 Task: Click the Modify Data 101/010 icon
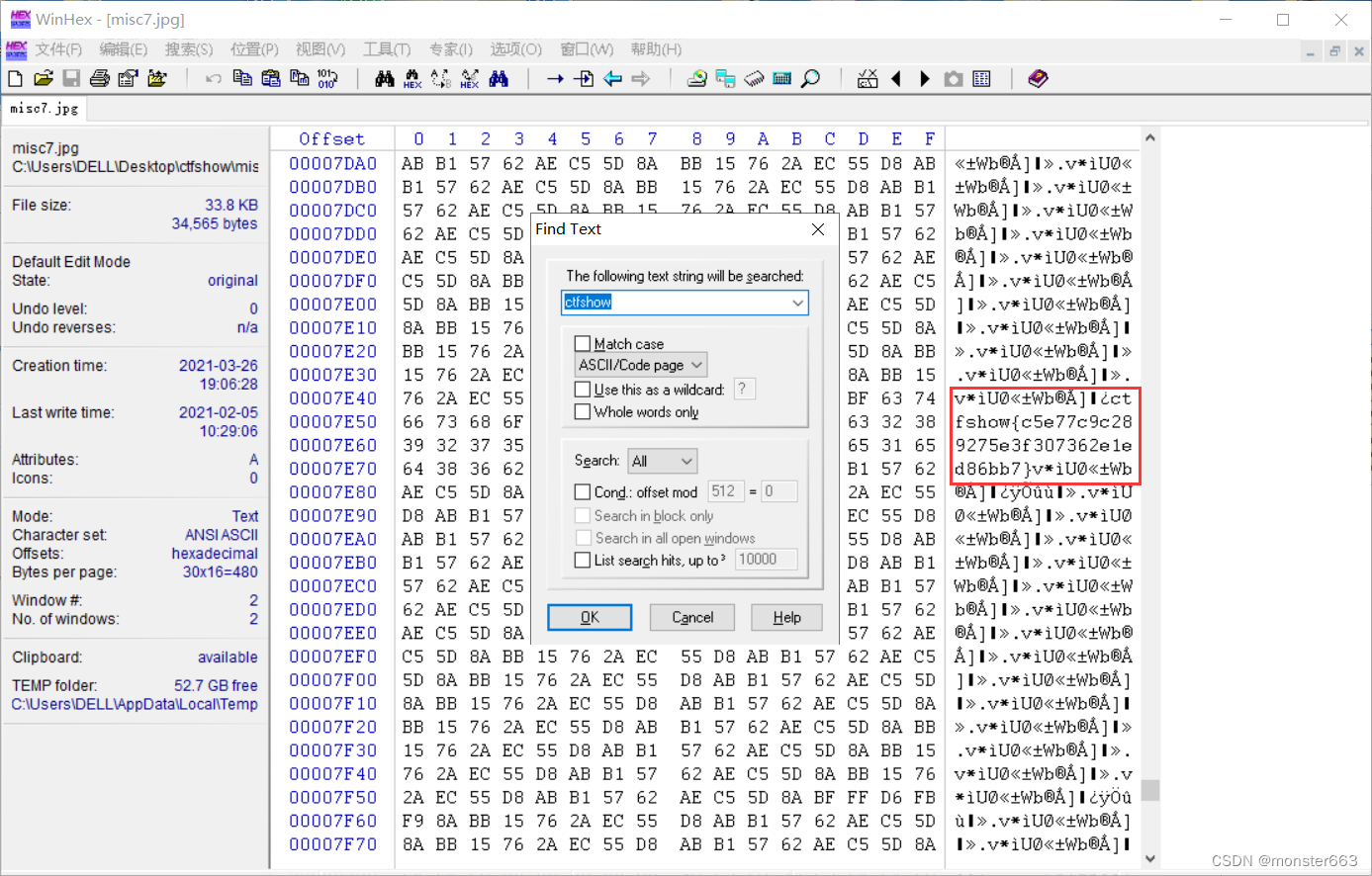327,78
